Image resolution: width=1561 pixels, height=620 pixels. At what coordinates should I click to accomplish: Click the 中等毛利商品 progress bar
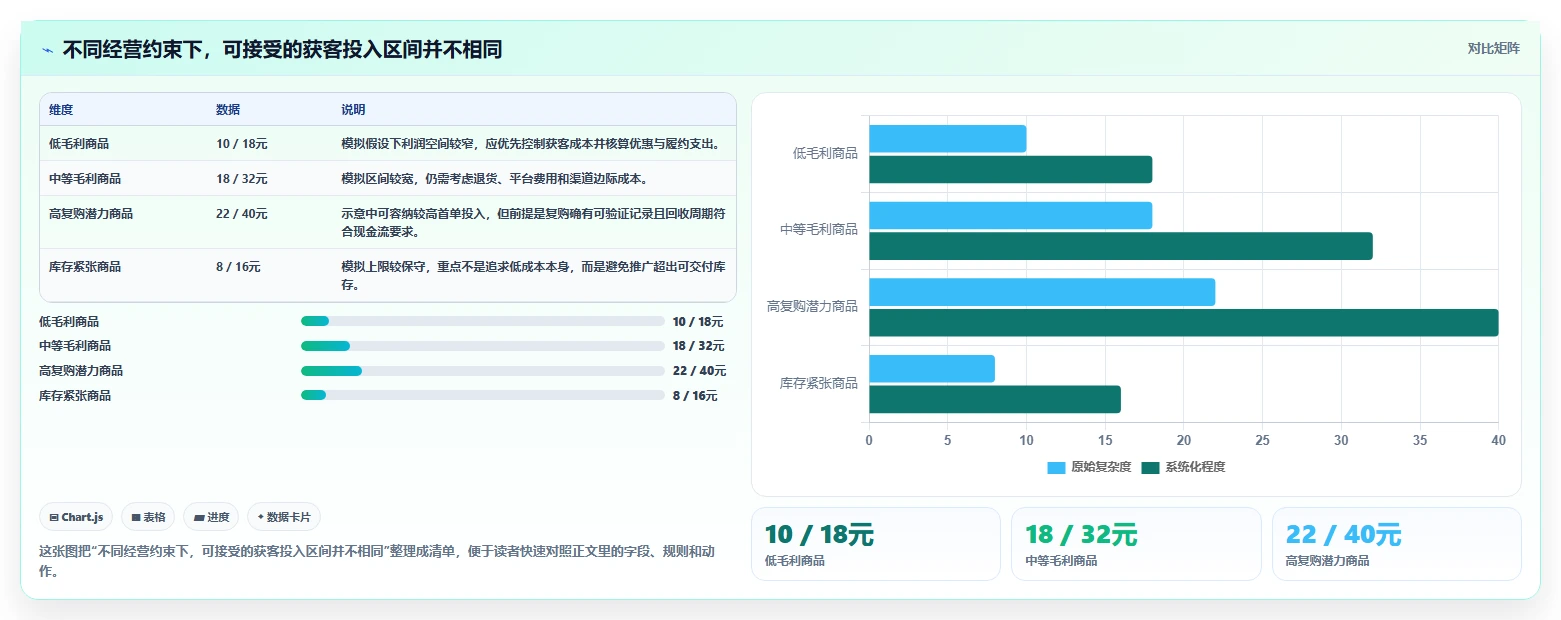(482, 346)
